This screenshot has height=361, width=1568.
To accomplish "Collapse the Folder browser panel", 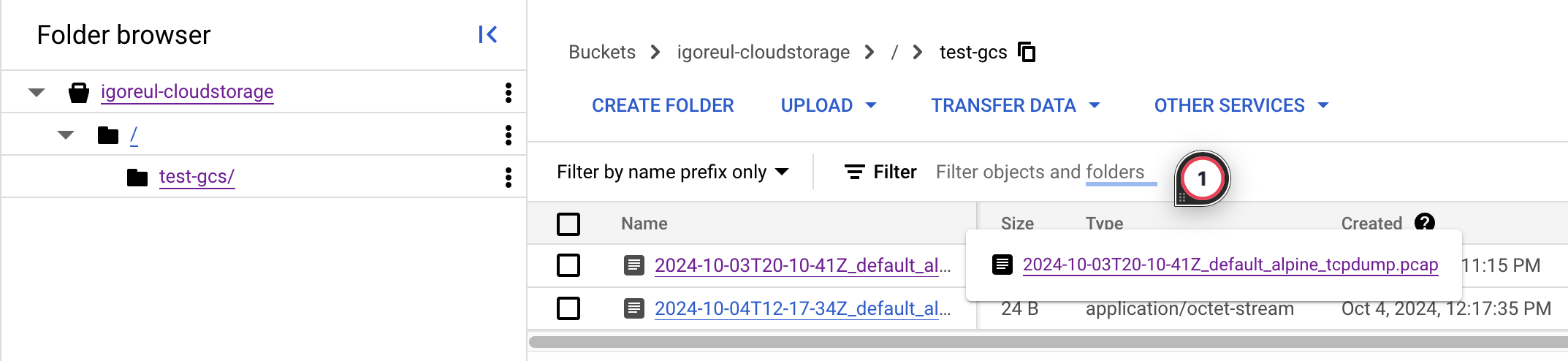I will coord(487,34).
